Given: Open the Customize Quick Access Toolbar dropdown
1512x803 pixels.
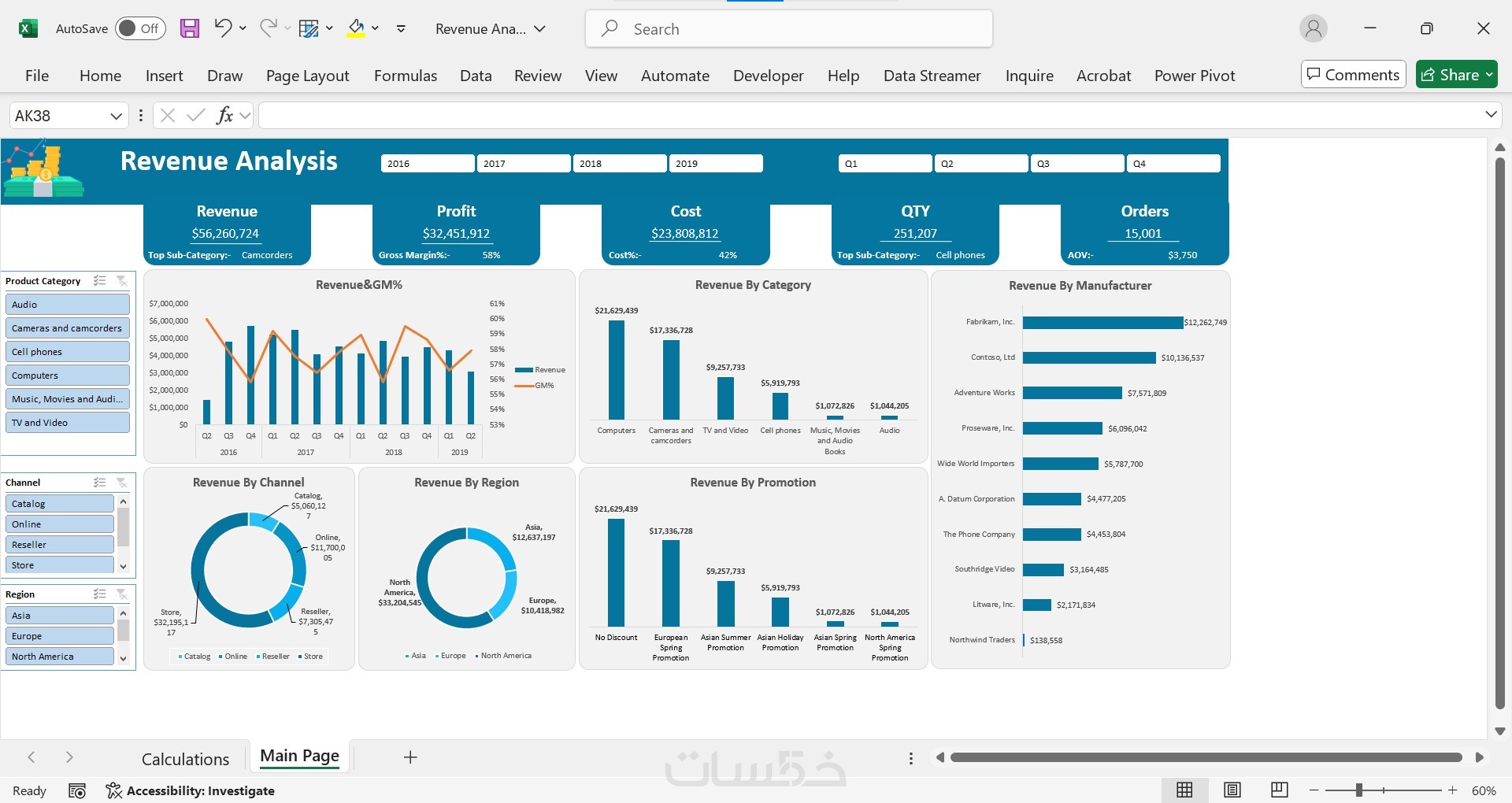Looking at the screenshot, I should pos(401,29).
